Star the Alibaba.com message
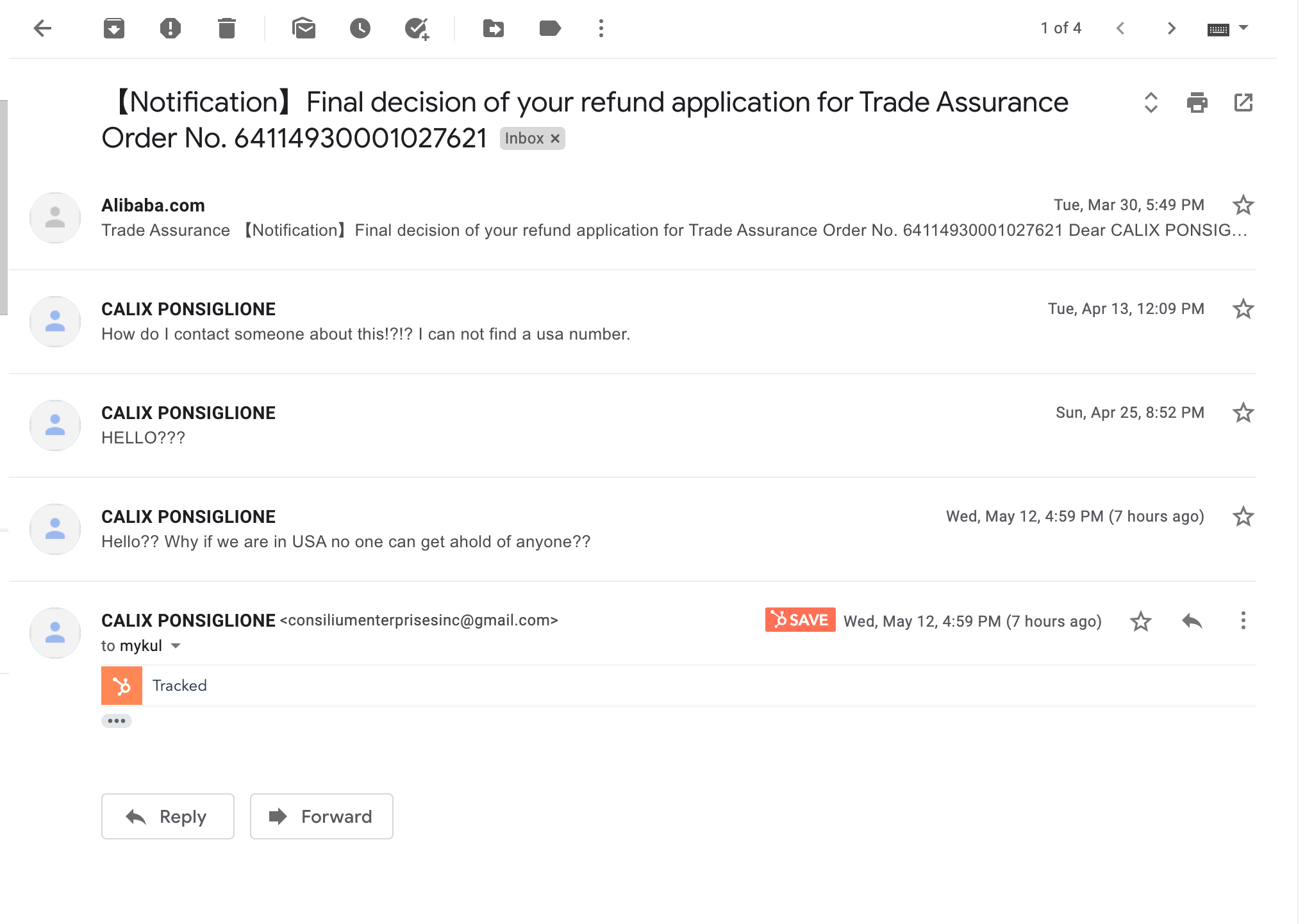Screen dimensions: 1305x924 1243,205
